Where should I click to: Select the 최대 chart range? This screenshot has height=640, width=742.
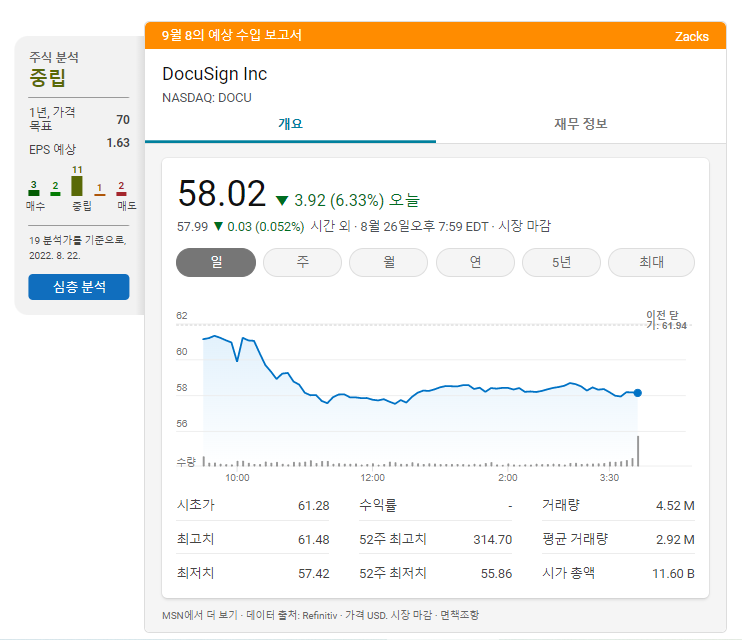click(651, 262)
